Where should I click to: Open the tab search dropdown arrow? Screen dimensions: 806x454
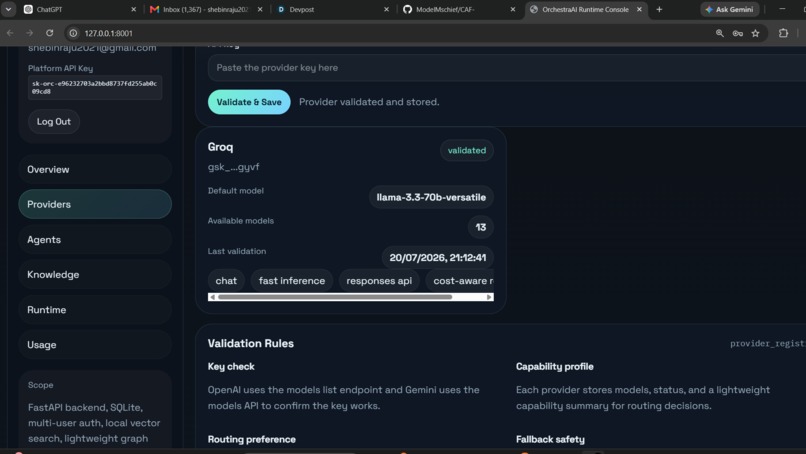[x=8, y=9]
